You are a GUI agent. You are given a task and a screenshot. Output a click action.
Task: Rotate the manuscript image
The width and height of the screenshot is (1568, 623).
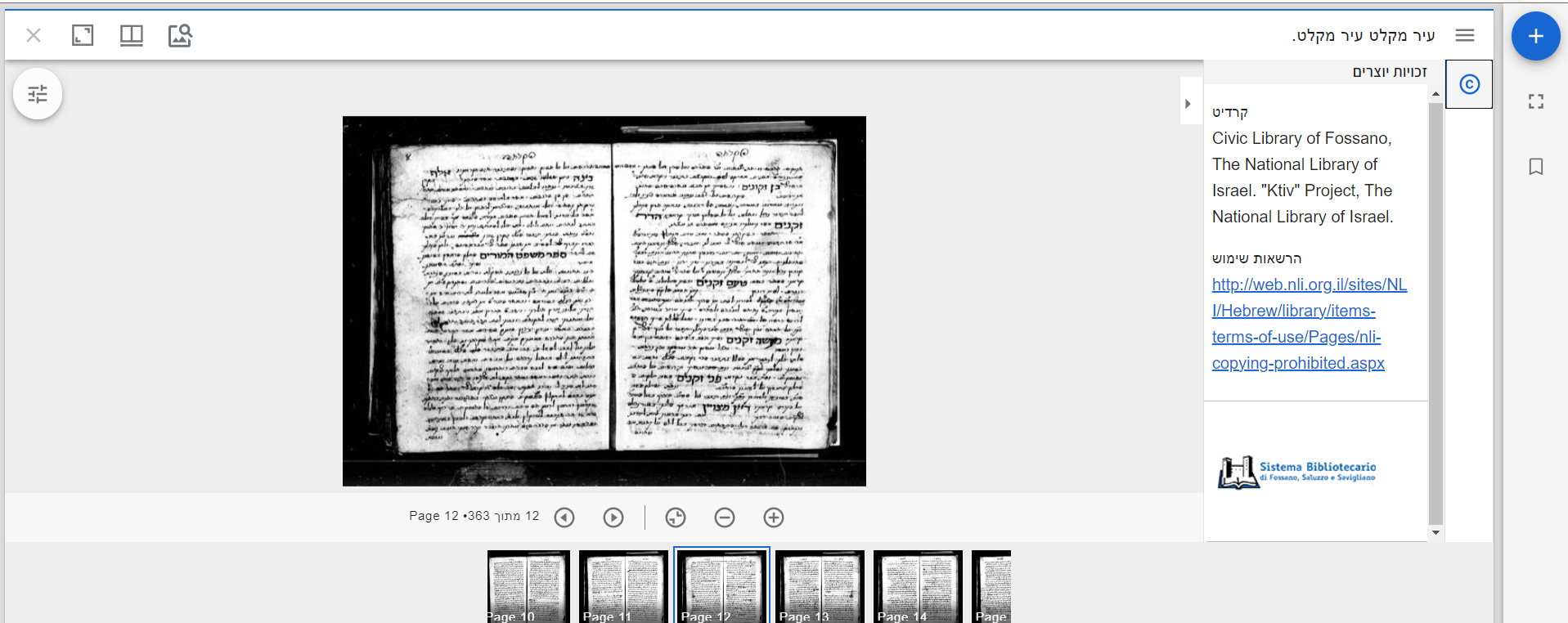[x=676, y=518]
